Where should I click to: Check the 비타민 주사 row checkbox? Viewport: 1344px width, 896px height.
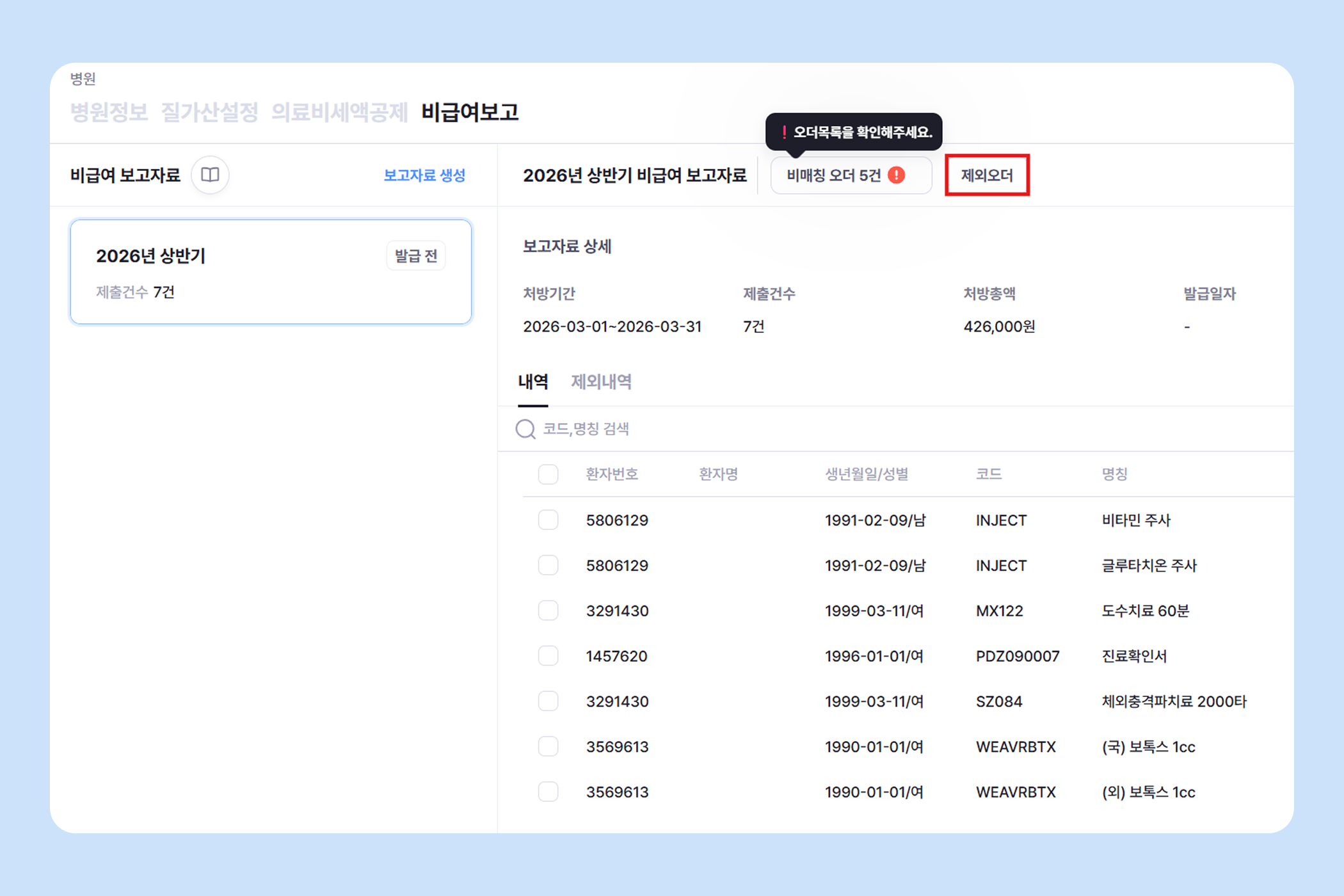point(548,520)
